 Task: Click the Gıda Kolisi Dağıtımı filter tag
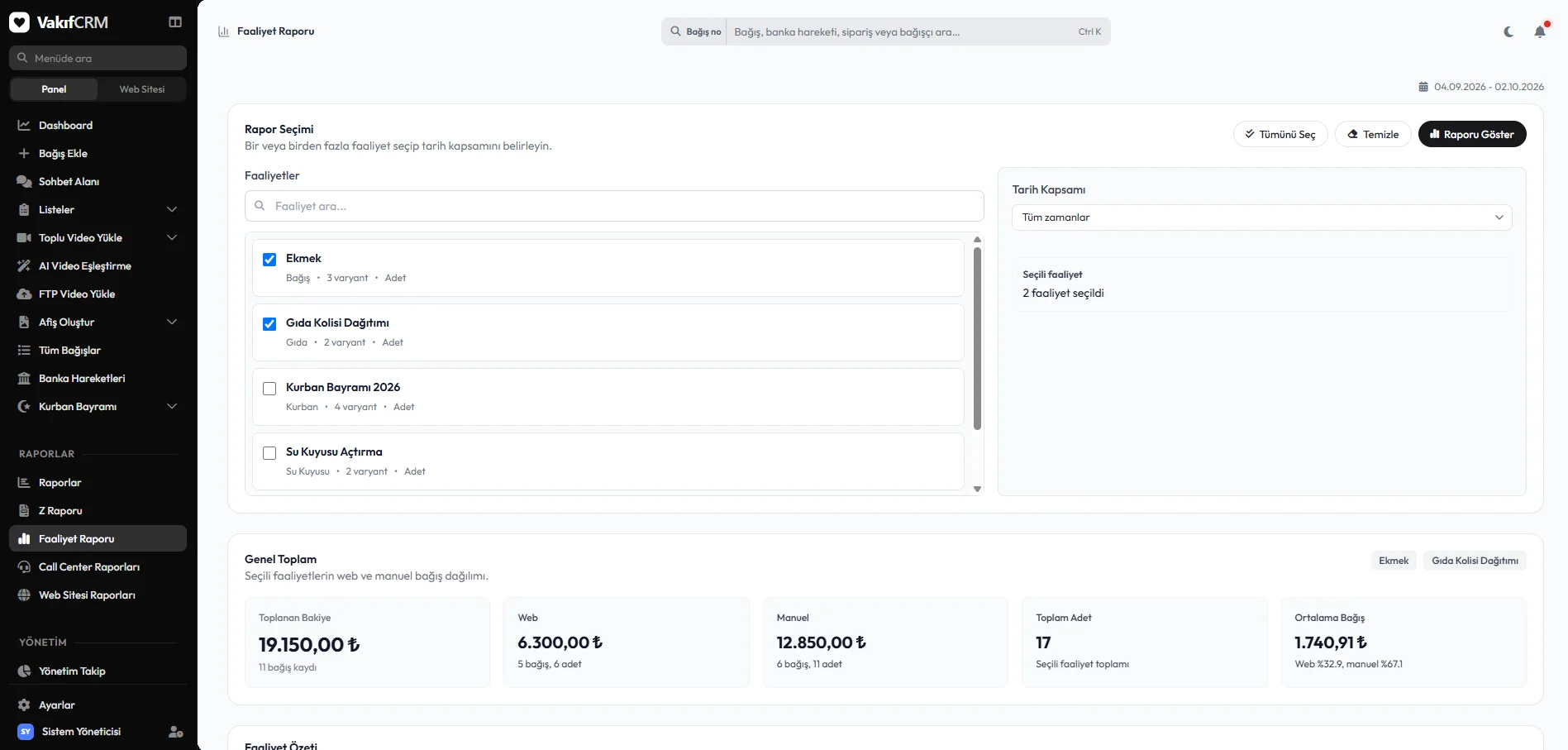tap(1475, 561)
